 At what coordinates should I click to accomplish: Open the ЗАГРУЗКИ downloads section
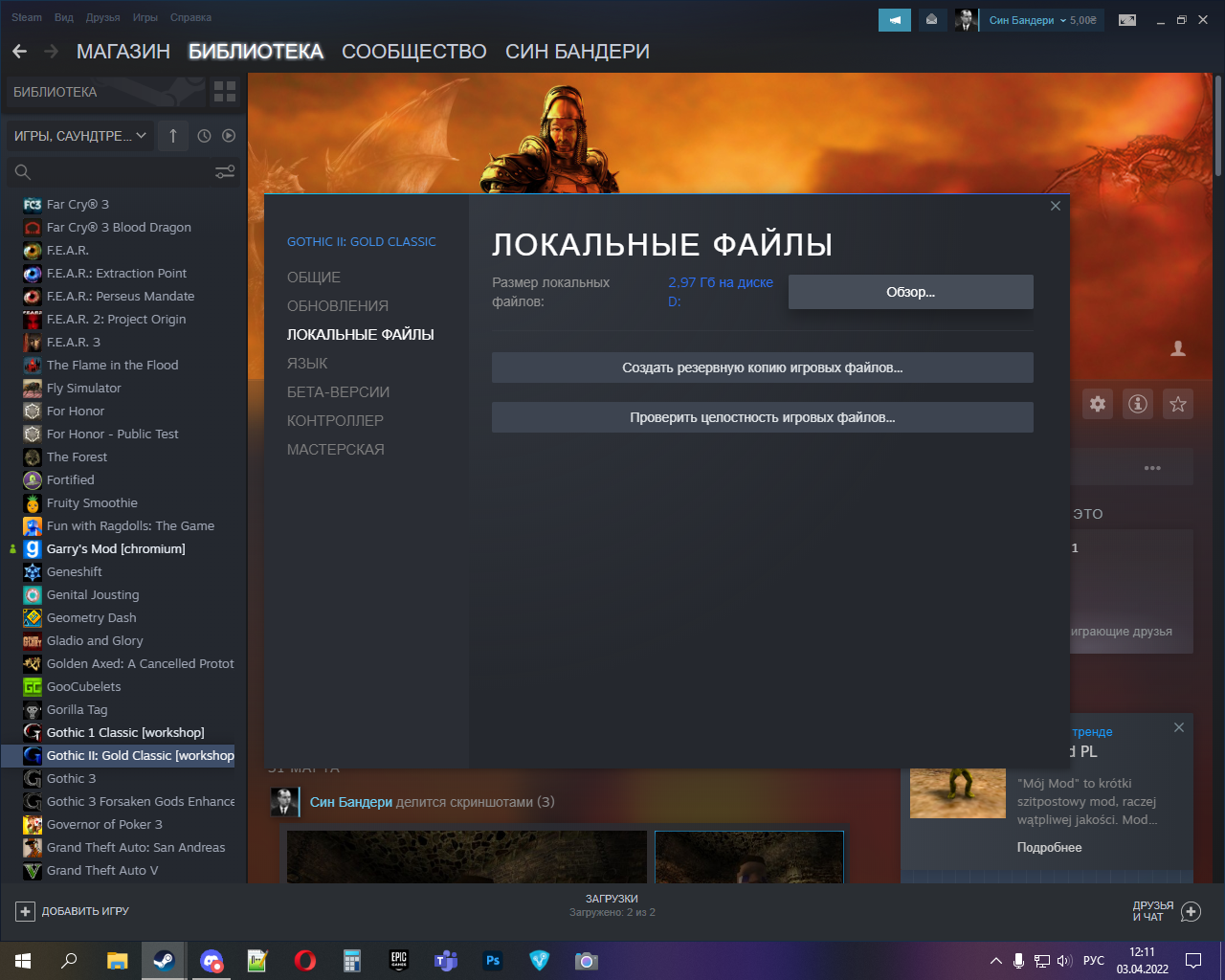tap(612, 904)
